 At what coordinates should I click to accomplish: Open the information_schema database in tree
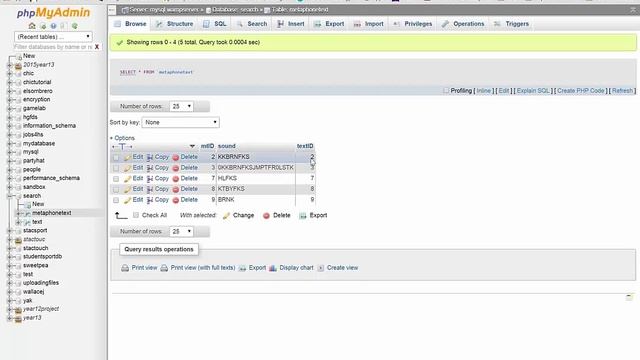pyautogui.click(x=49, y=126)
